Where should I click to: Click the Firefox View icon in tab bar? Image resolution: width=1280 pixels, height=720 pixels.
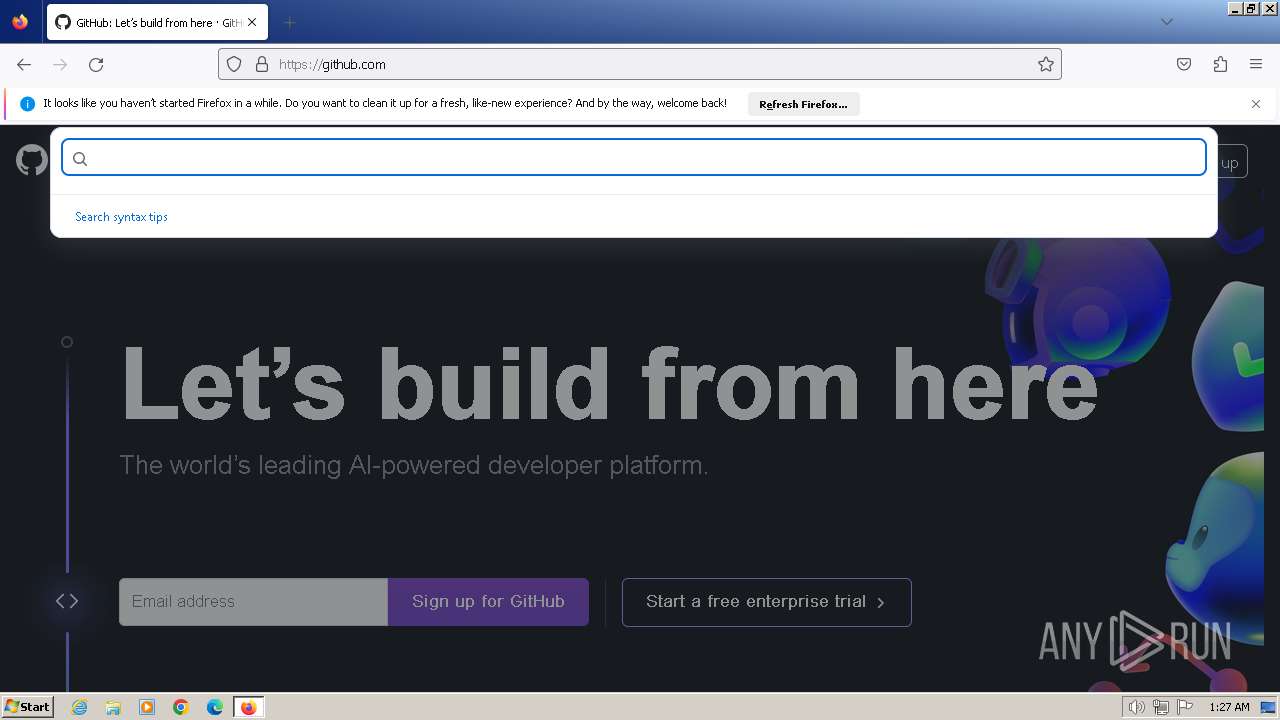click(20, 22)
